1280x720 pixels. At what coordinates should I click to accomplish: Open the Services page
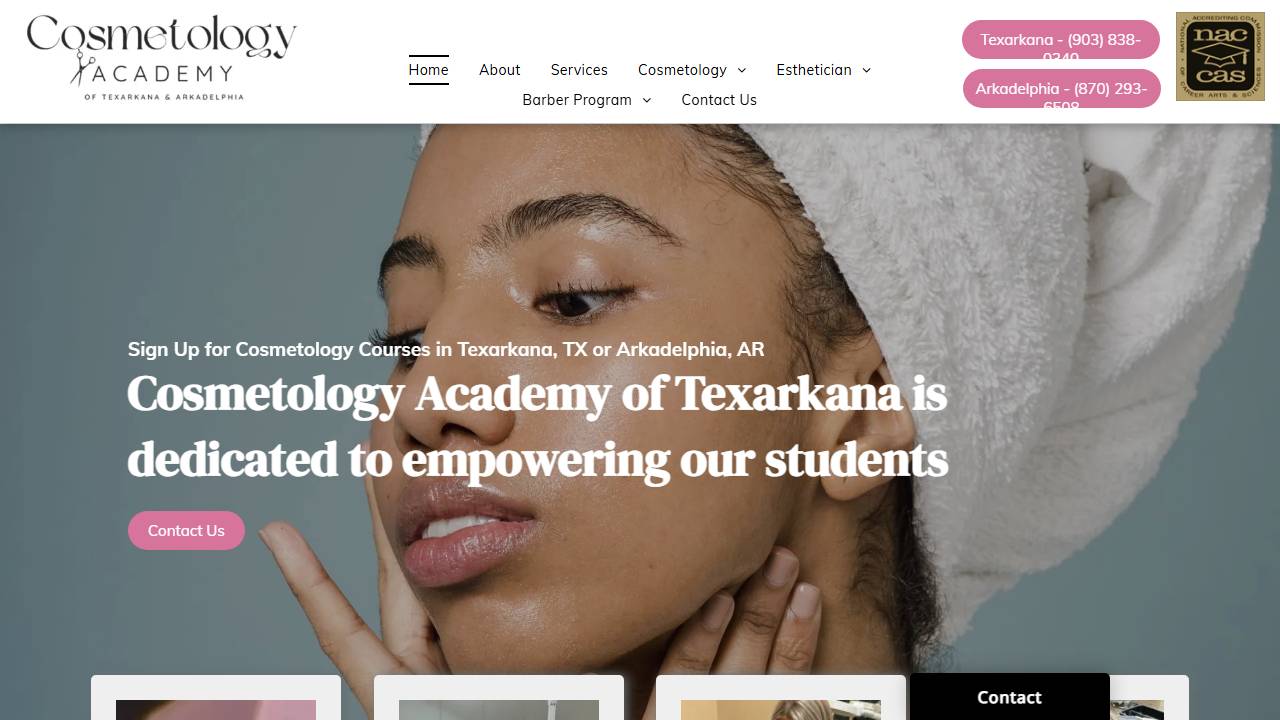pos(579,70)
